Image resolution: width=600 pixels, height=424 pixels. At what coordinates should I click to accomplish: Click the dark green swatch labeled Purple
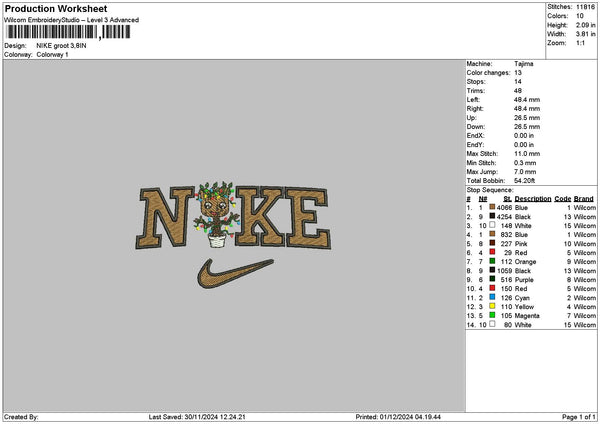[492, 279]
